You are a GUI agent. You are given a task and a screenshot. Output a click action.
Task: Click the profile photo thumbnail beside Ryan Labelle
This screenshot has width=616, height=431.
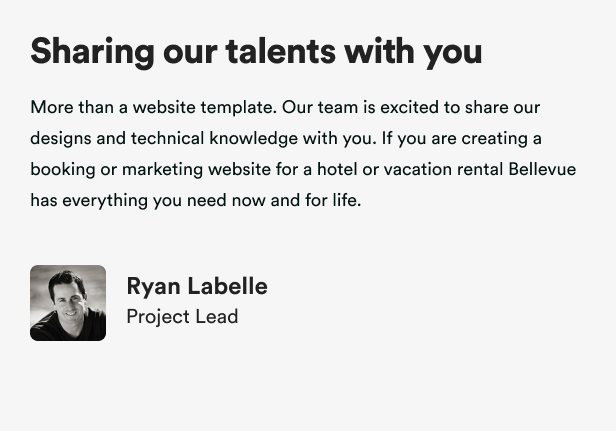(x=68, y=303)
